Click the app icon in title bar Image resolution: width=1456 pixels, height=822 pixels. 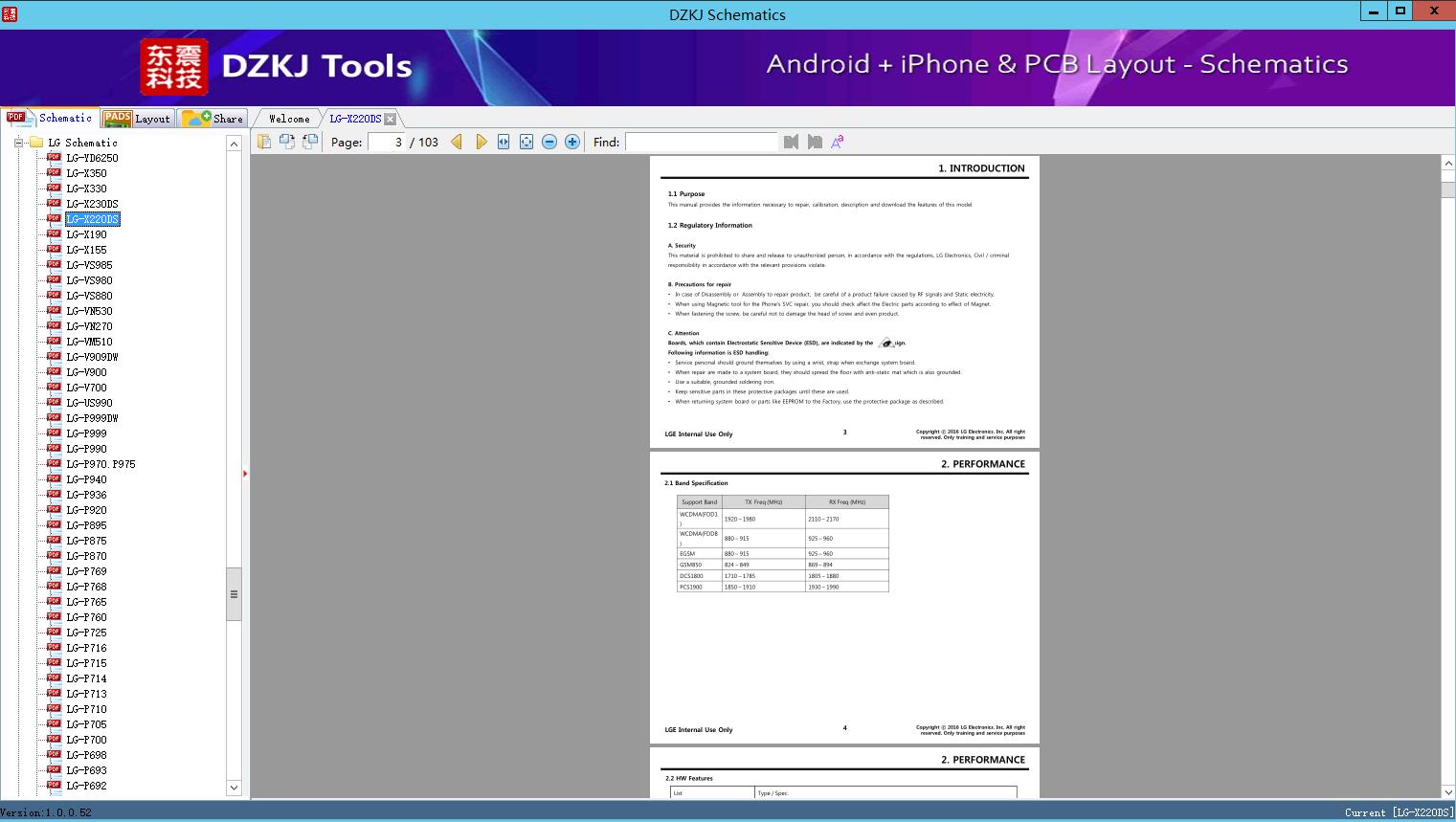point(10,13)
